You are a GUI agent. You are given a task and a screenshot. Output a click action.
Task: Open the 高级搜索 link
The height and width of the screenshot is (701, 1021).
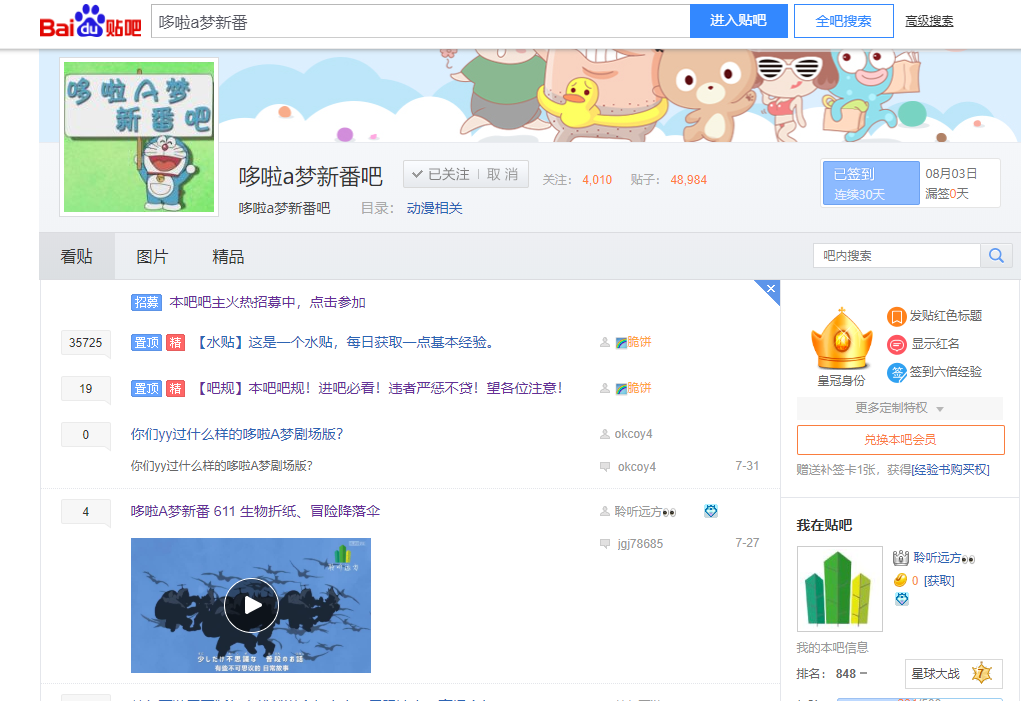coord(929,21)
